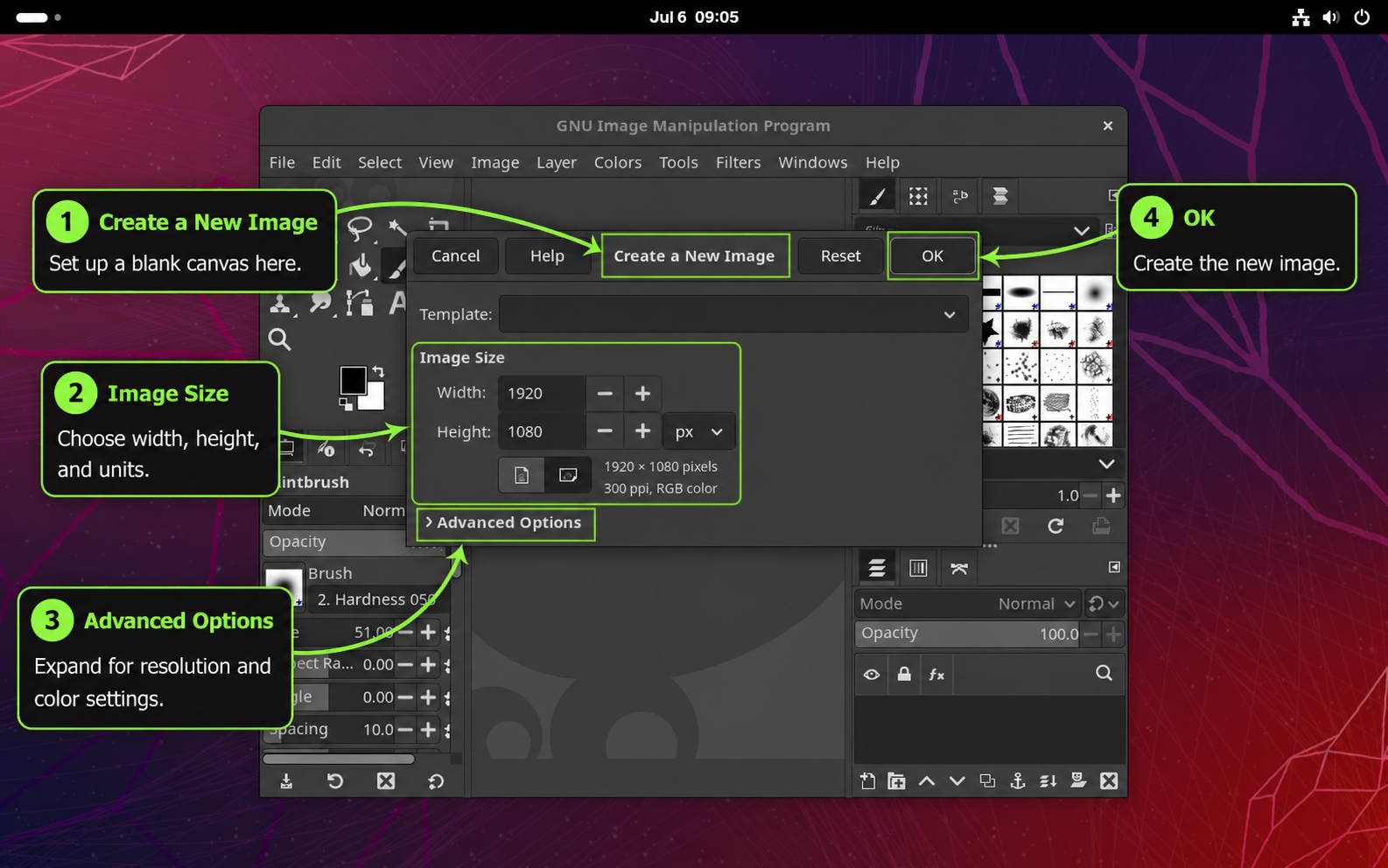Merge down layer icon
1388x868 pixels.
coord(1048,781)
